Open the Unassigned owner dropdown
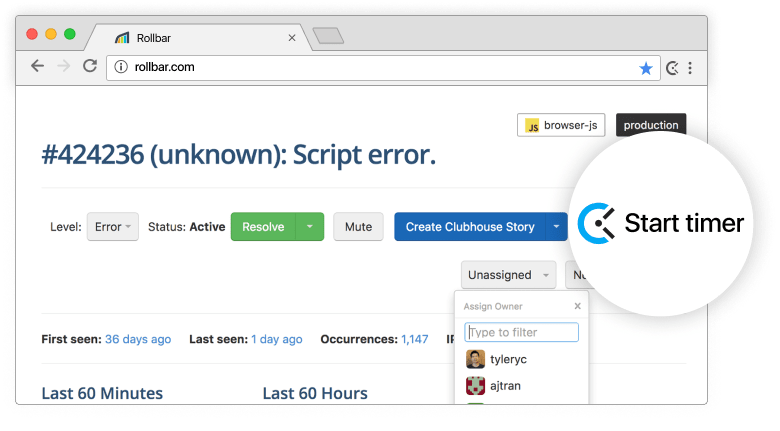The width and height of the screenshot is (780, 431). click(508, 275)
